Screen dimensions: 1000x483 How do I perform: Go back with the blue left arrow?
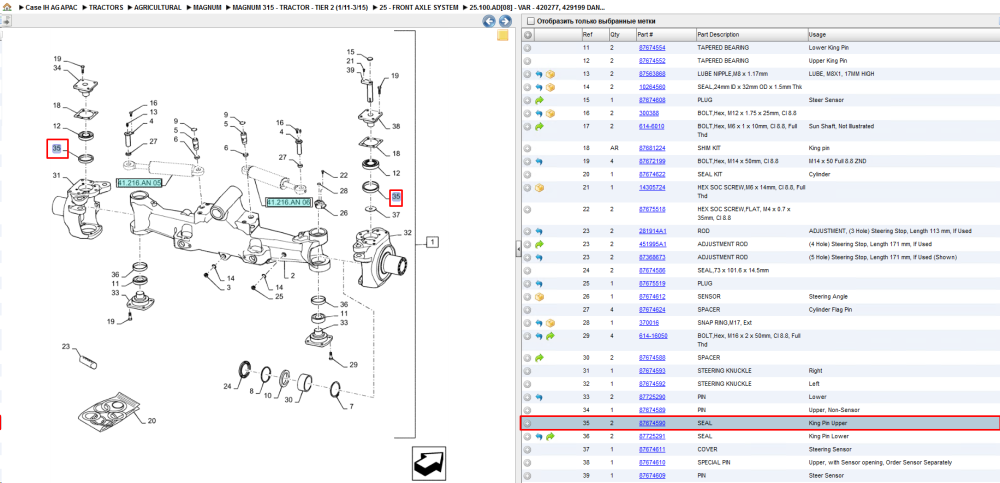pyautogui.click(x=489, y=21)
